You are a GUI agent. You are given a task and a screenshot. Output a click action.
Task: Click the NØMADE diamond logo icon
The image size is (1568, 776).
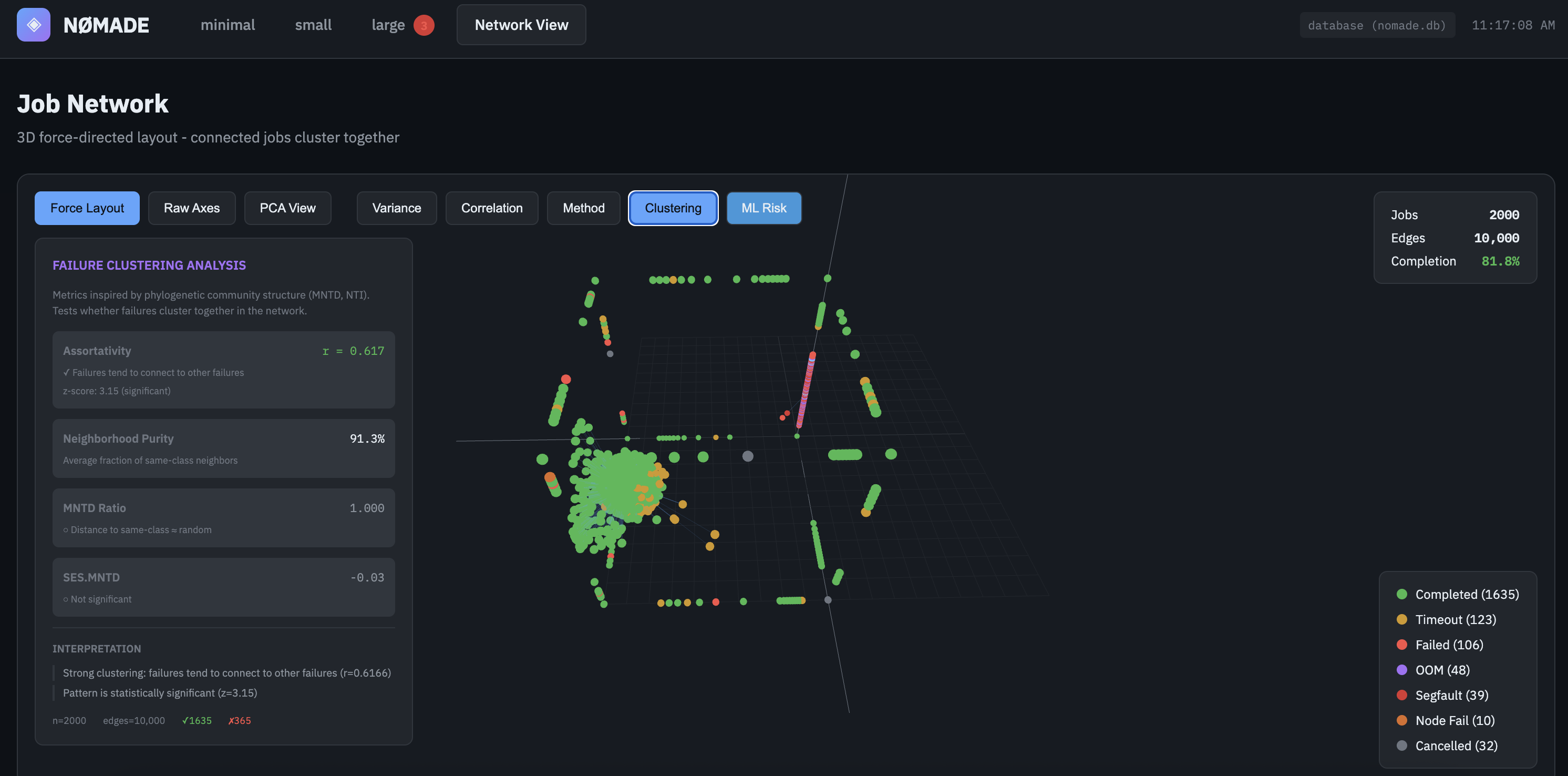click(34, 25)
